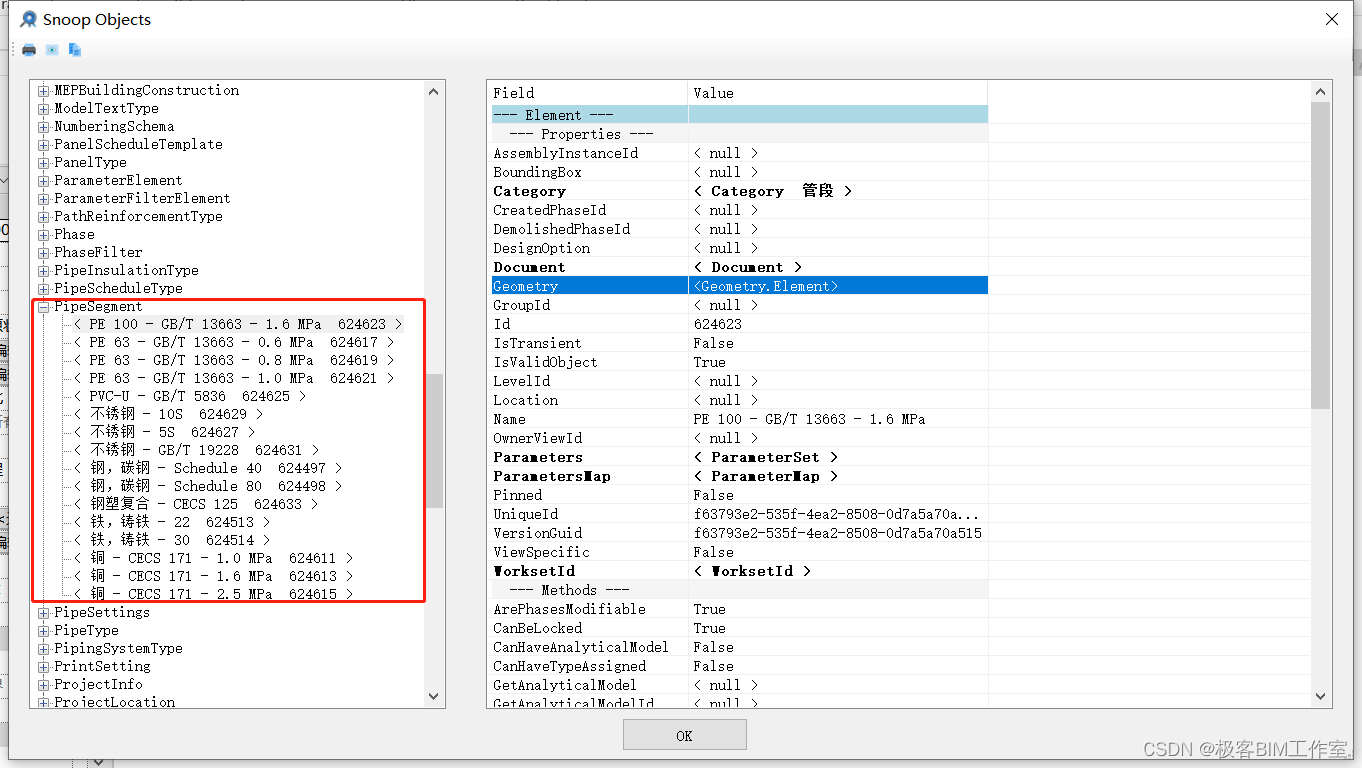Select 铜 - CECS 171 - 1.0 MPa segment

(x=214, y=559)
